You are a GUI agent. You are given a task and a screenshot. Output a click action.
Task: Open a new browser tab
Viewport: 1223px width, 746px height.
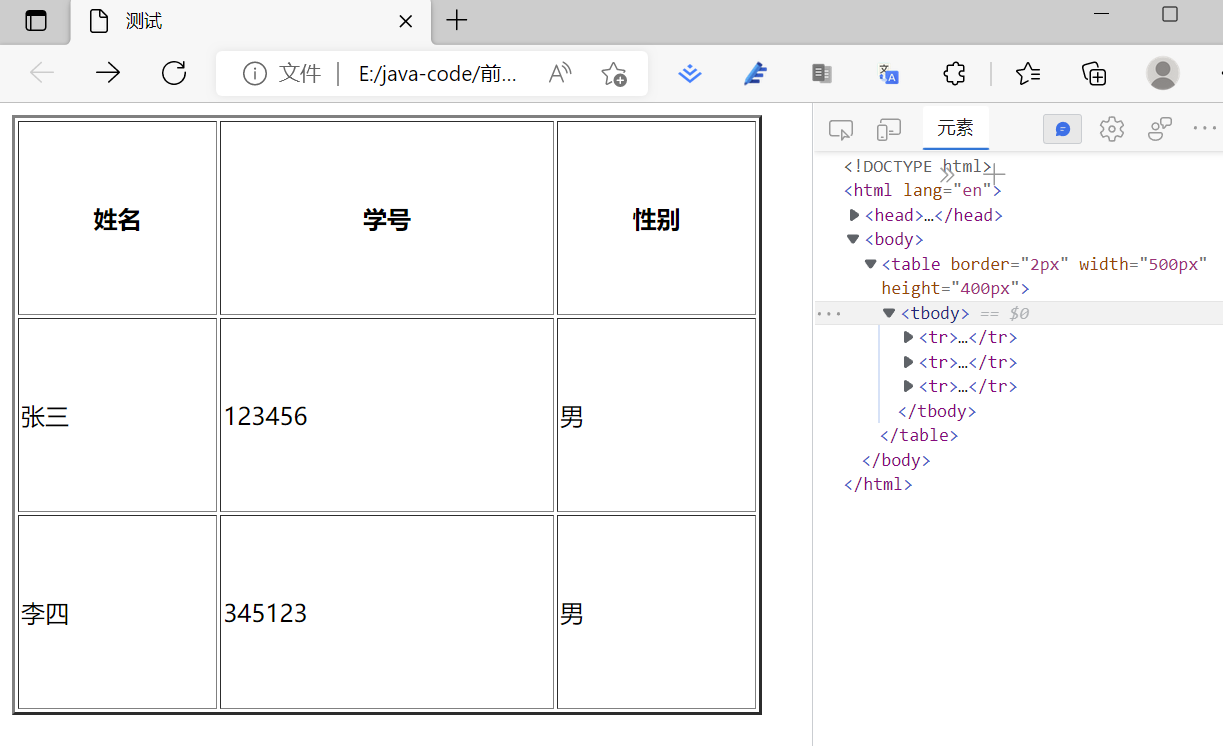[x=457, y=20]
